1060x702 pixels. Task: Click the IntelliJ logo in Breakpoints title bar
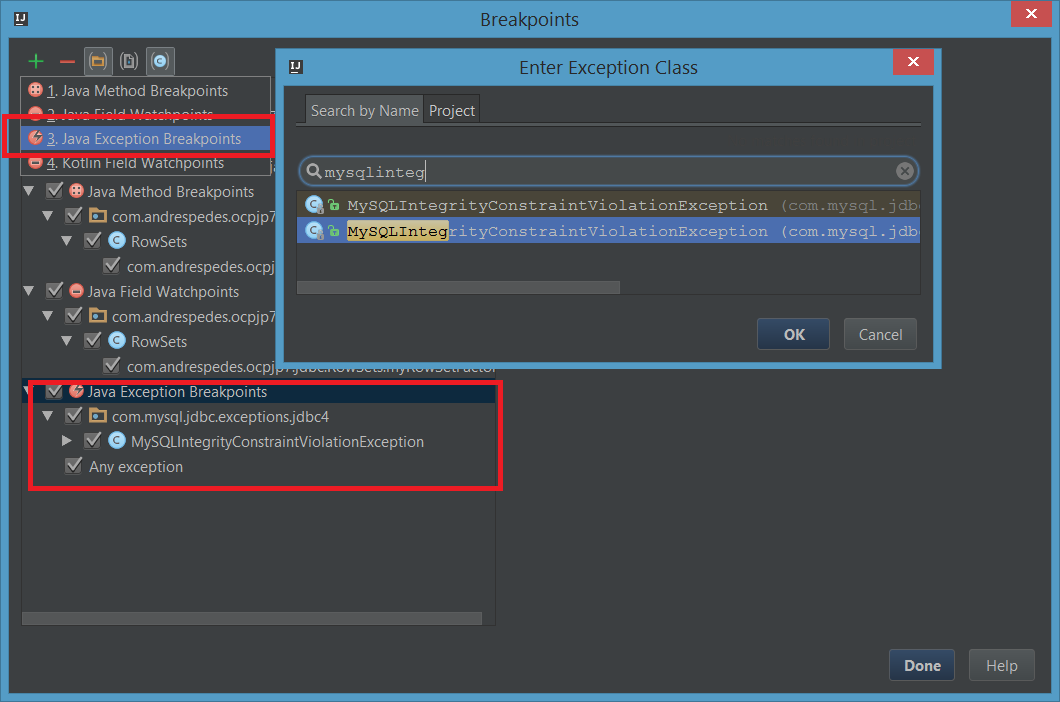(21, 19)
